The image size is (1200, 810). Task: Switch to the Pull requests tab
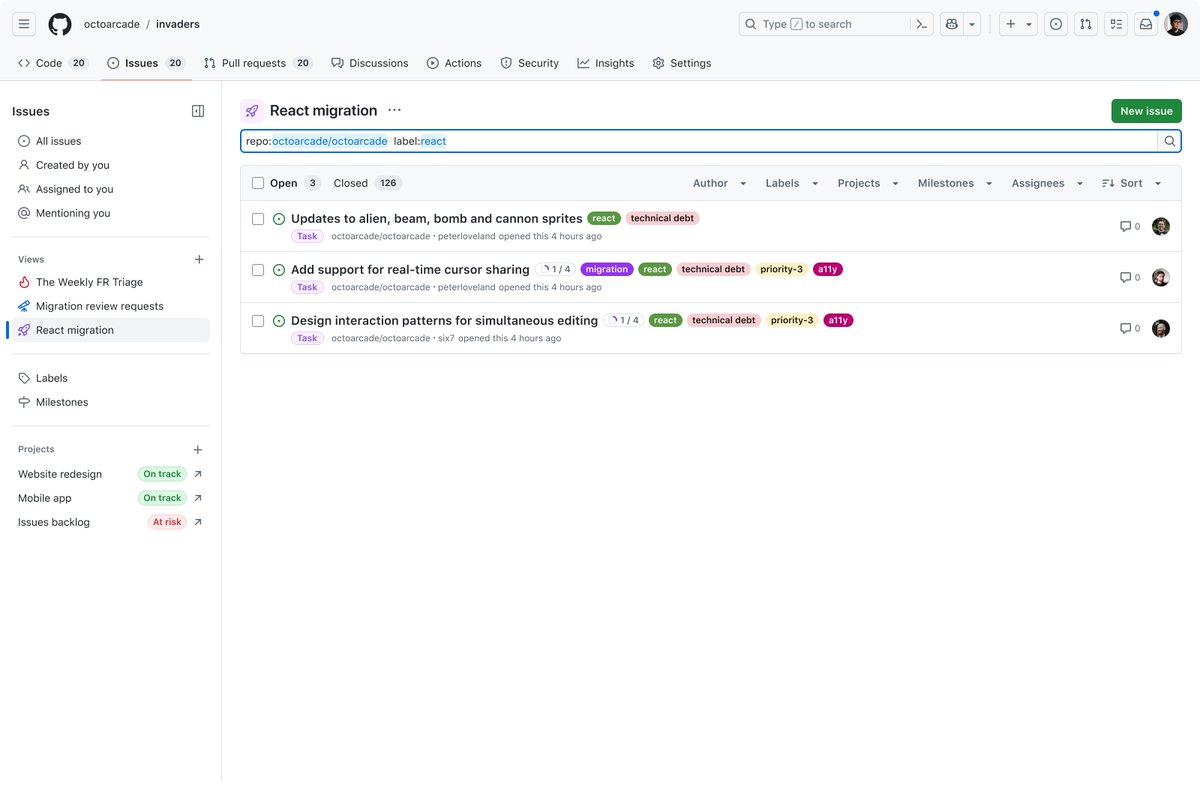click(x=258, y=63)
